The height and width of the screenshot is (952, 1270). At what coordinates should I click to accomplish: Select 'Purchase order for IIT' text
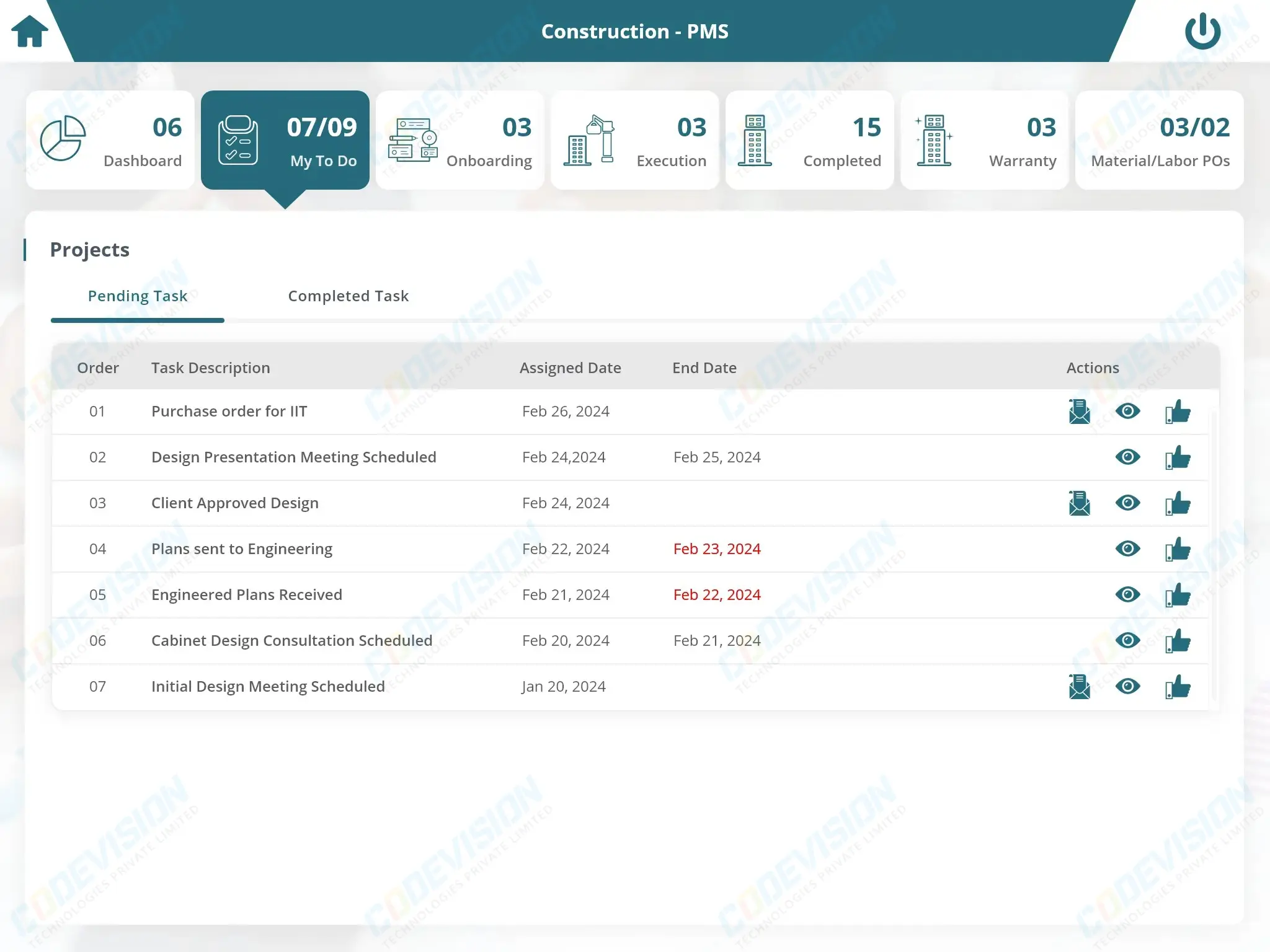coord(229,412)
